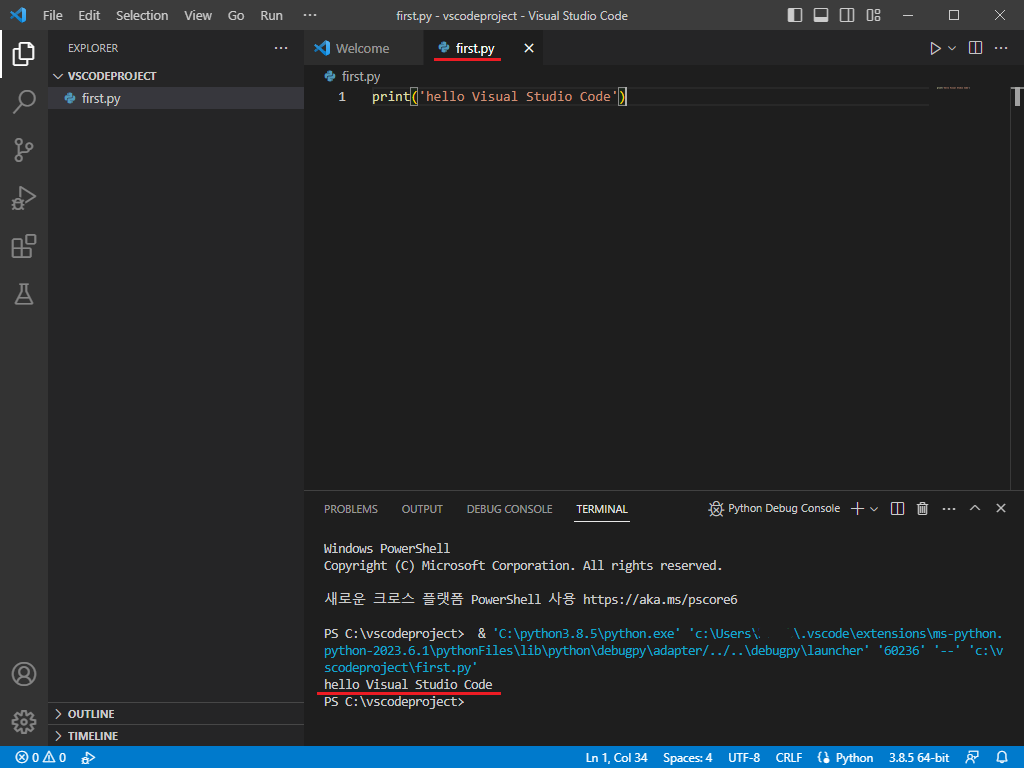Click line number 1 in the gutter
Viewport: 1024px width, 768px height.
pyautogui.click(x=342, y=97)
